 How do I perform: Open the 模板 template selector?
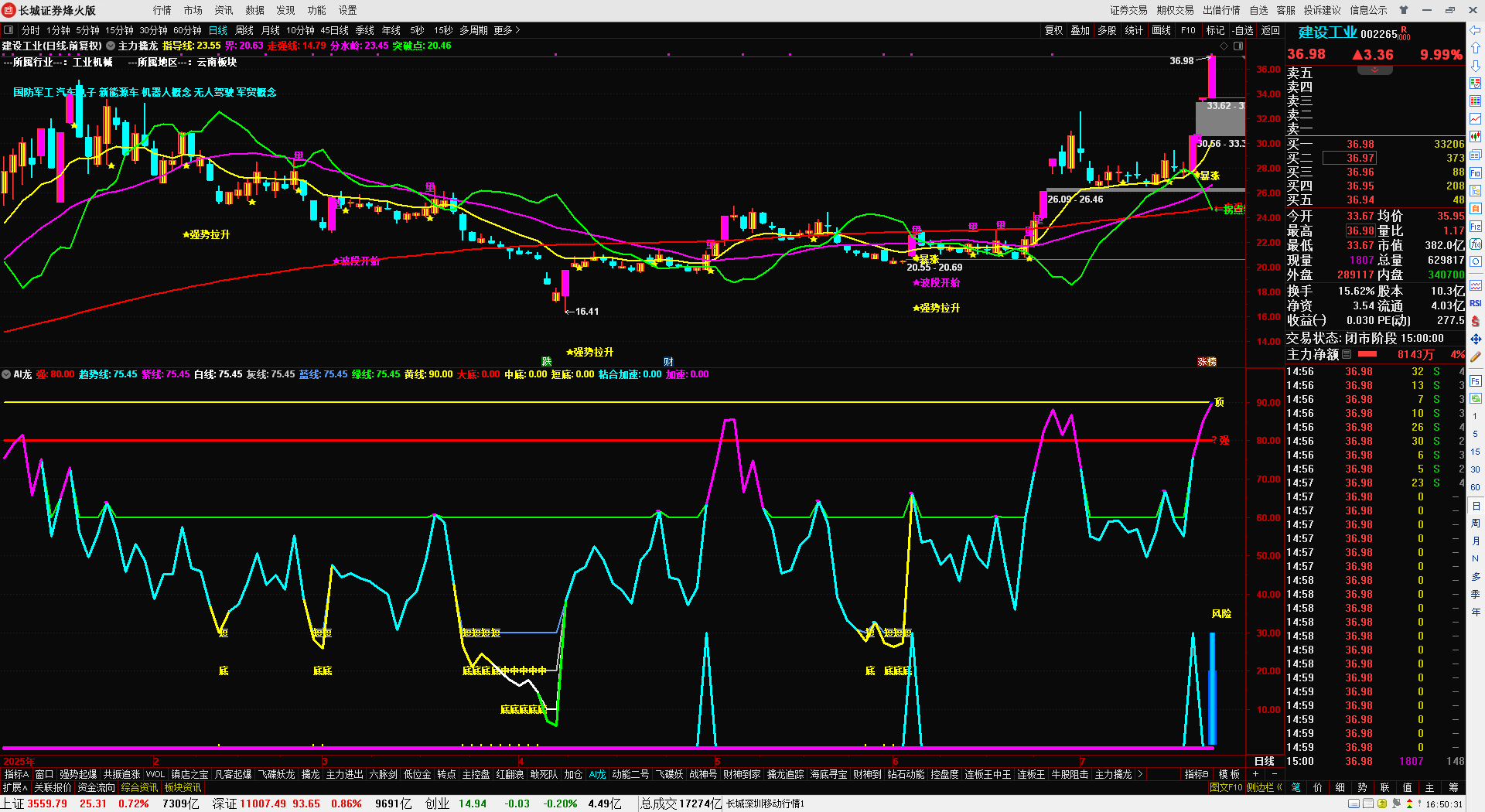click(1229, 774)
